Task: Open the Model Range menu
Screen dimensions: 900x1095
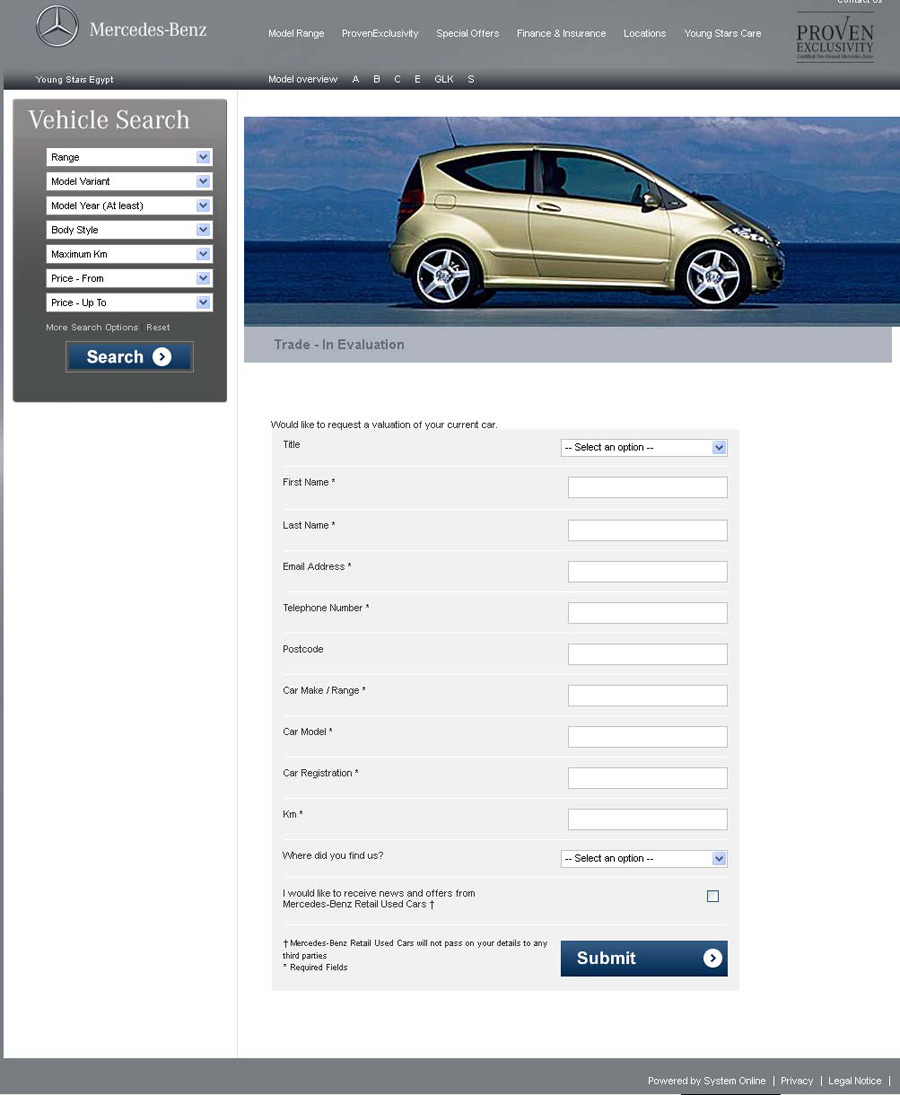Action: pos(296,34)
